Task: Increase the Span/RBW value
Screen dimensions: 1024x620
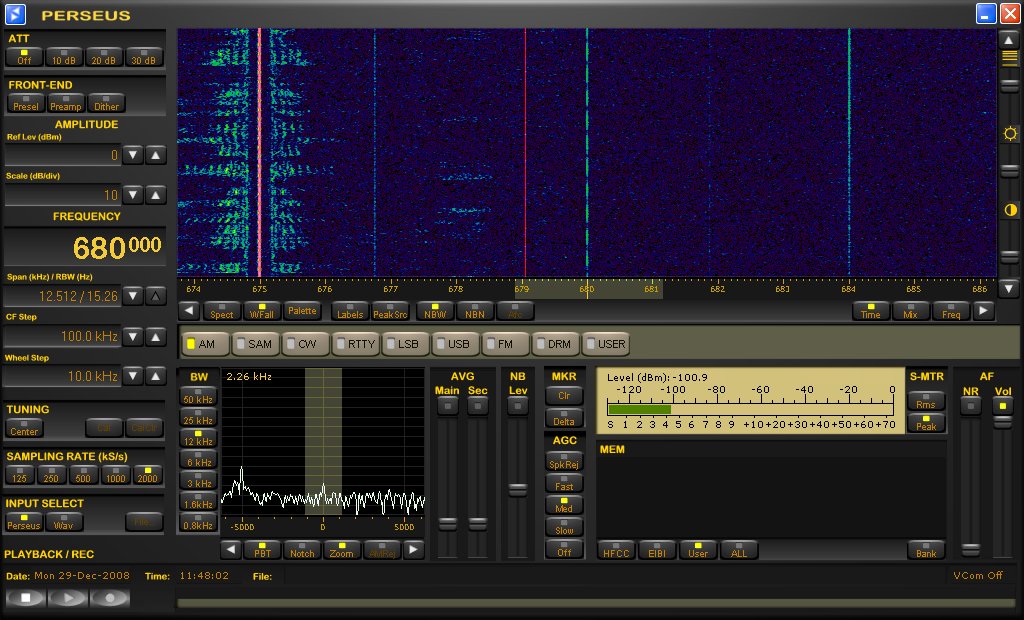Action: 155,296
